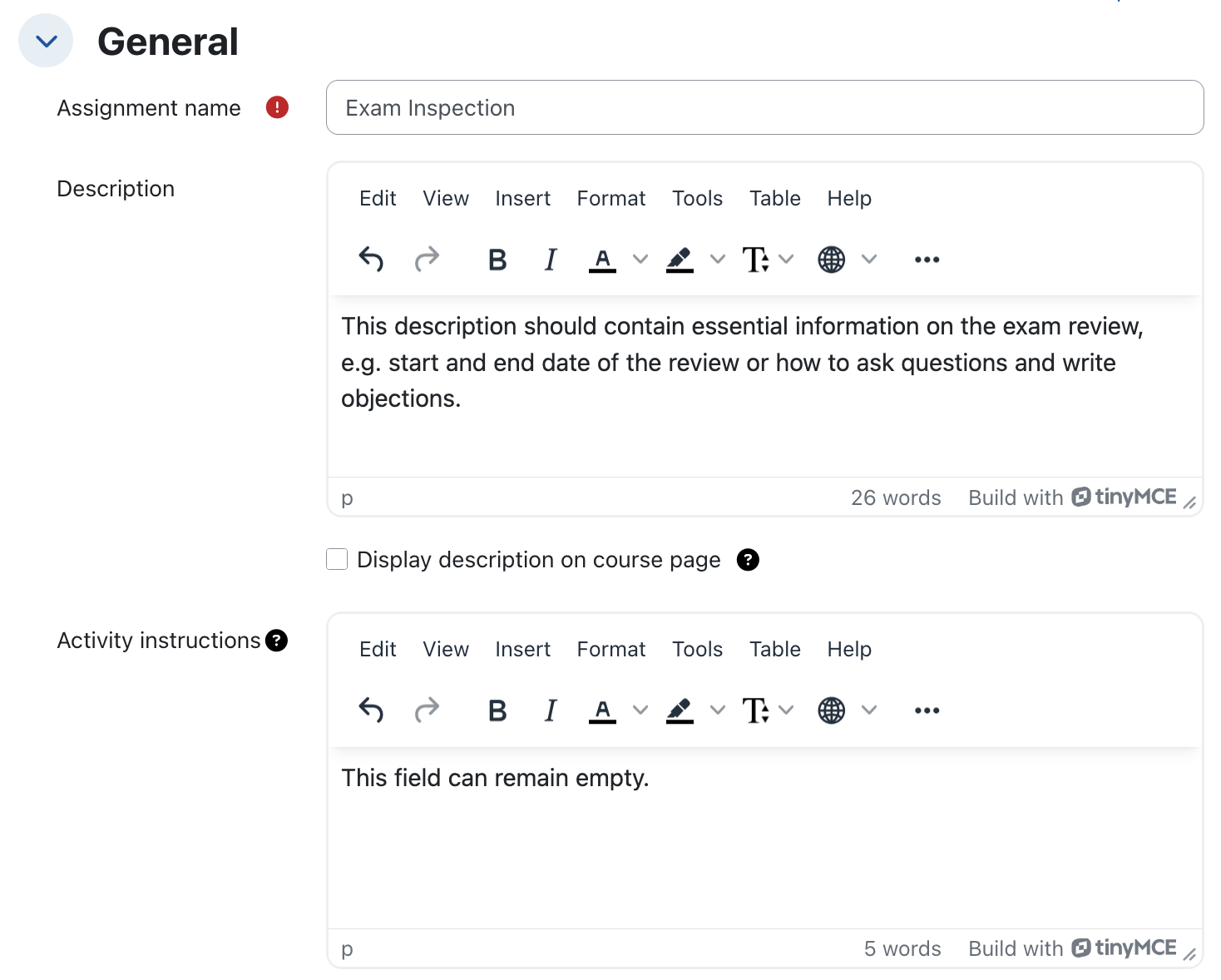Apply text color in Activity instructions editor
1221x980 pixels.
(x=603, y=710)
